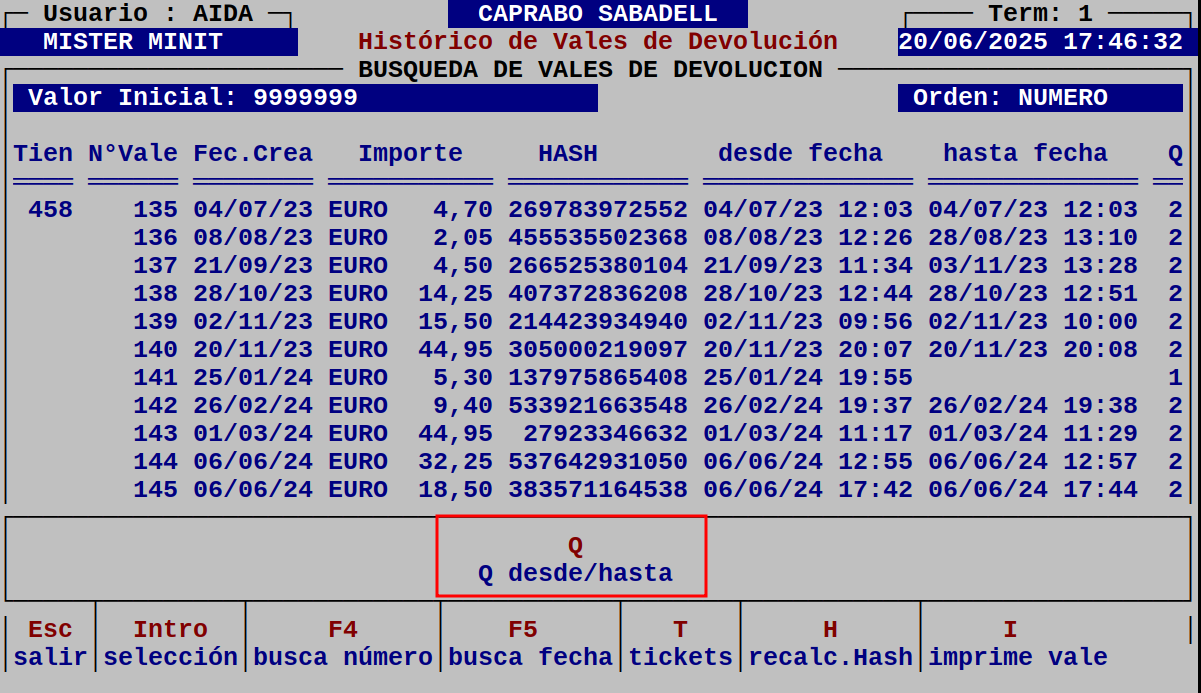The image size is (1201, 693).
Task: Click vale 141 dated 25/01/24
Action: click(x=400, y=377)
